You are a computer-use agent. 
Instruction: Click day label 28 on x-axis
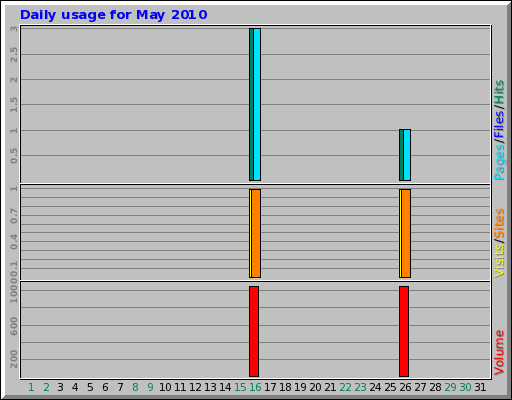coord(435,387)
